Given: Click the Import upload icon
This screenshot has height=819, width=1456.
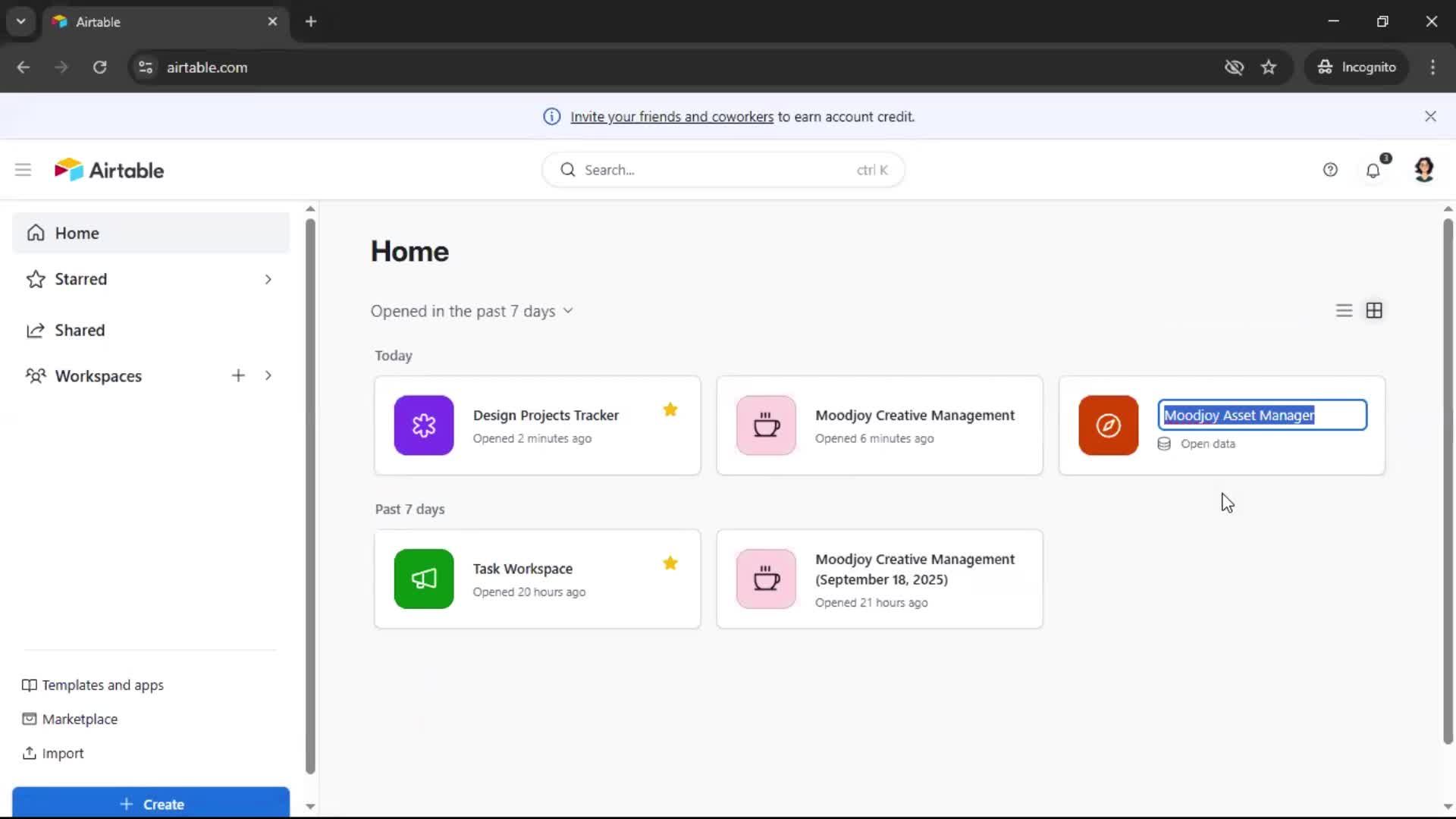Looking at the screenshot, I should (x=29, y=753).
